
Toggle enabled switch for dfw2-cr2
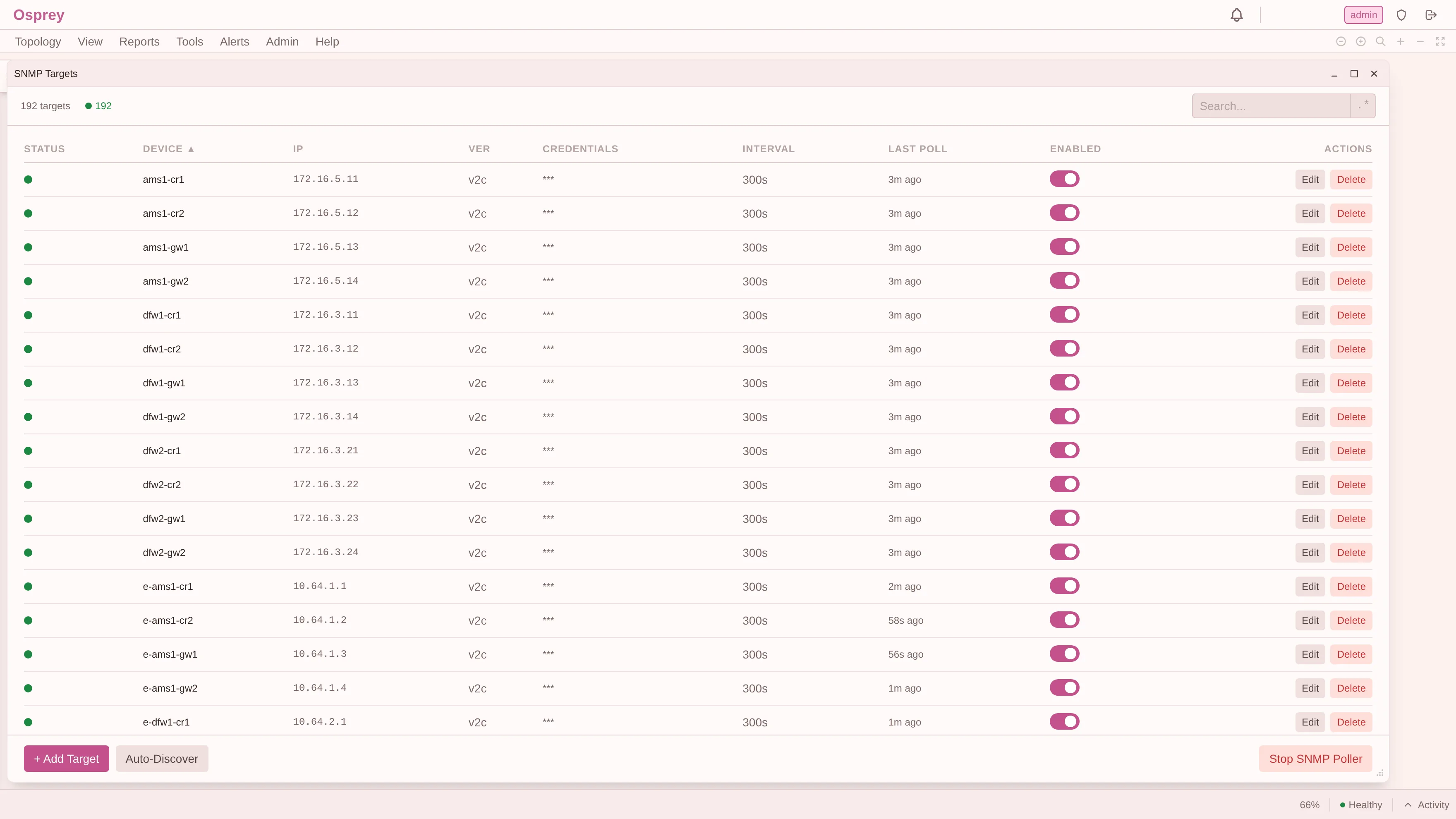(x=1064, y=484)
